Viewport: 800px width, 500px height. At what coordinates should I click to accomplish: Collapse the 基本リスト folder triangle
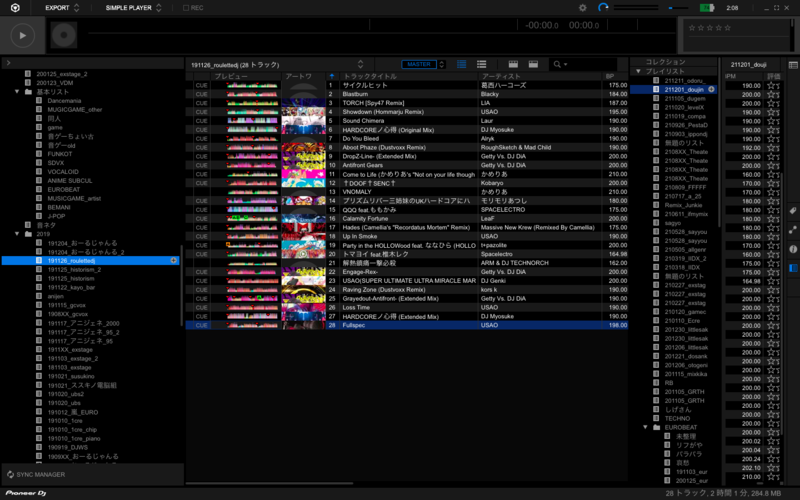click(17, 92)
